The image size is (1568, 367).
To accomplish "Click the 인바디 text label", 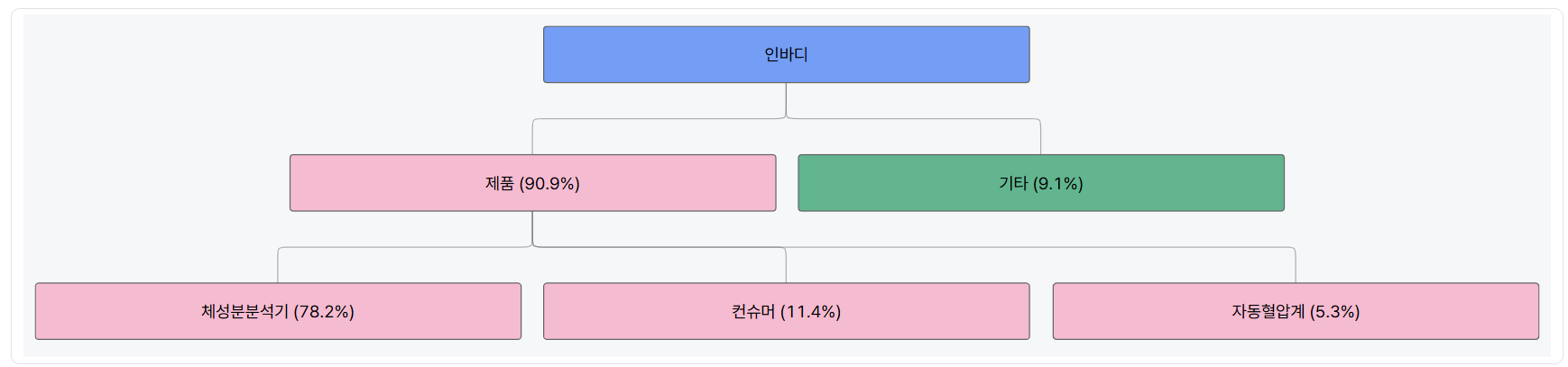I will [786, 55].
